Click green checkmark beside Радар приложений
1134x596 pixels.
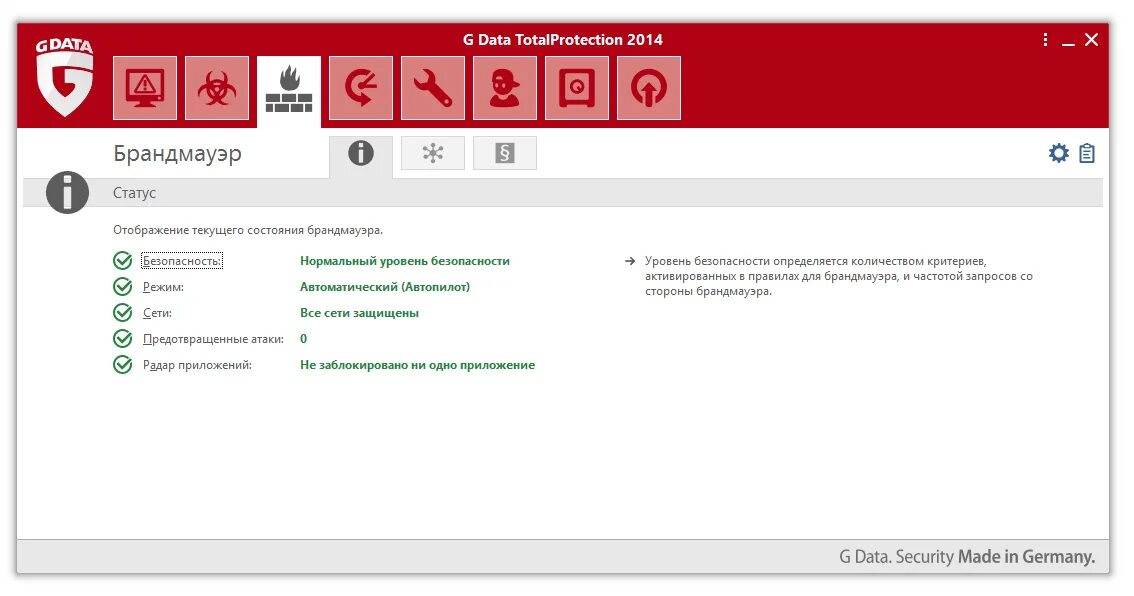coord(123,365)
